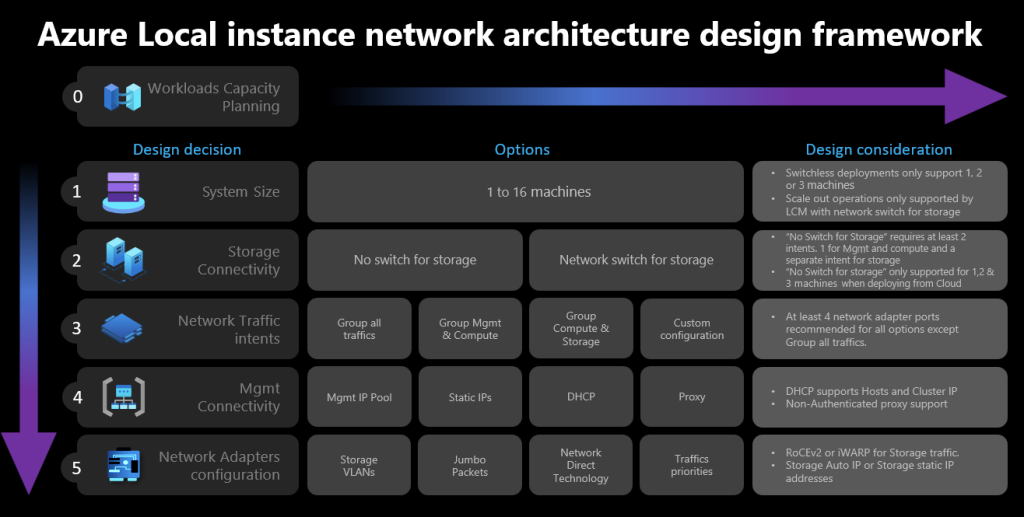Click the Network Traffic intents layered icon
Image resolution: width=1024 pixels, height=517 pixels.
coord(122,328)
